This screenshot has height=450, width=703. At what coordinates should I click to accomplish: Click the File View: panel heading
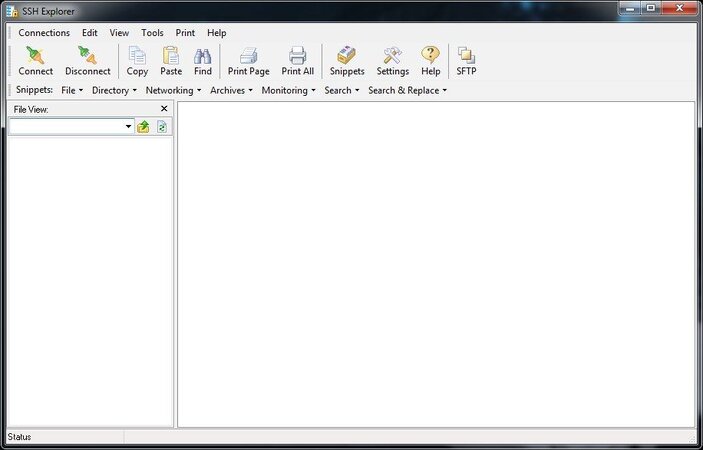tap(31, 109)
